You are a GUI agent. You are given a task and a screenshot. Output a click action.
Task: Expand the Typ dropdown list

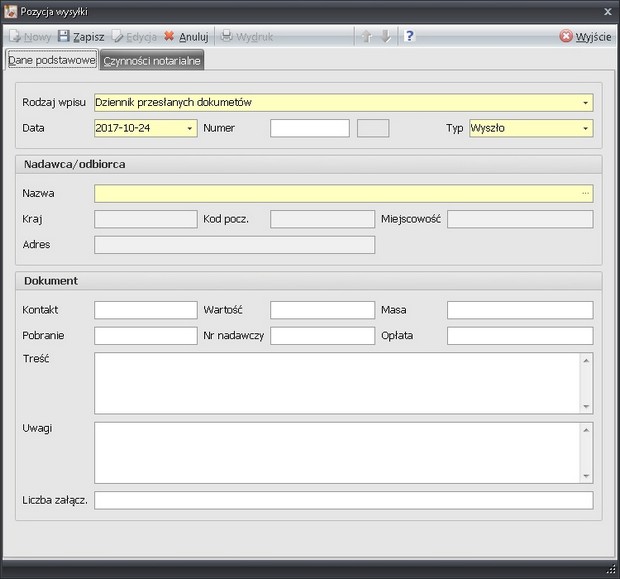coord(585,128)
